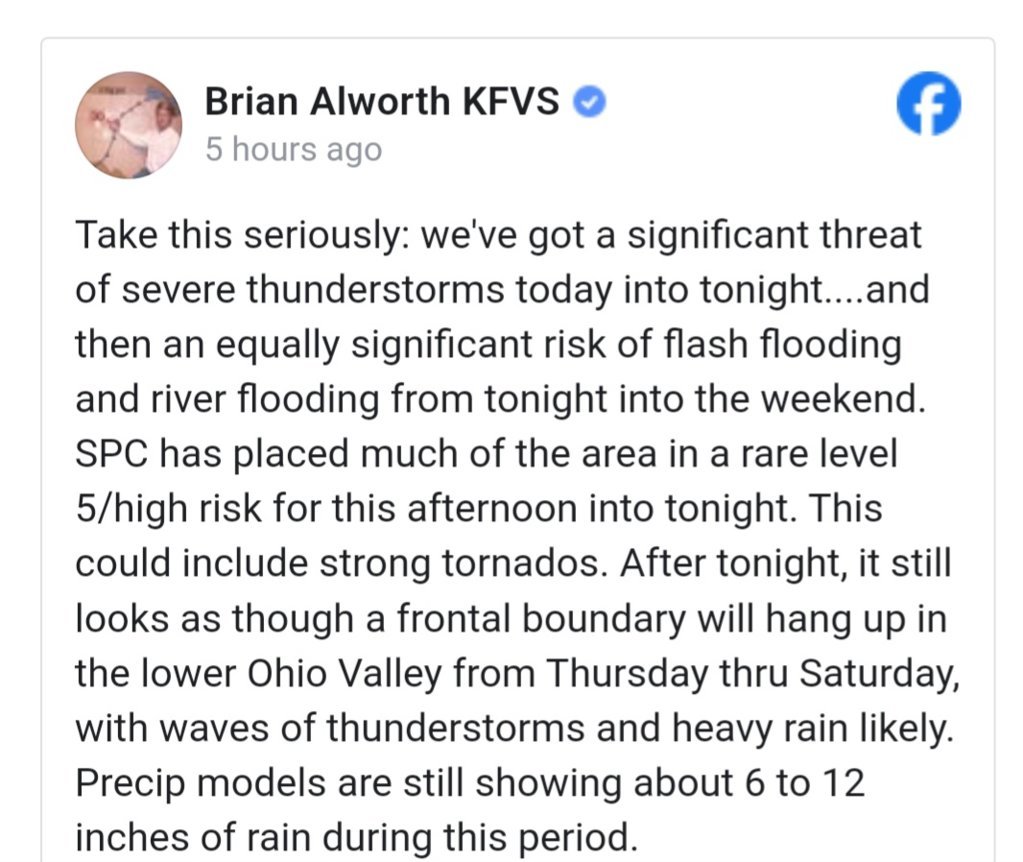Open the Facebook logo icon
Screen dimensions: 1023x862
coord(928,103)
